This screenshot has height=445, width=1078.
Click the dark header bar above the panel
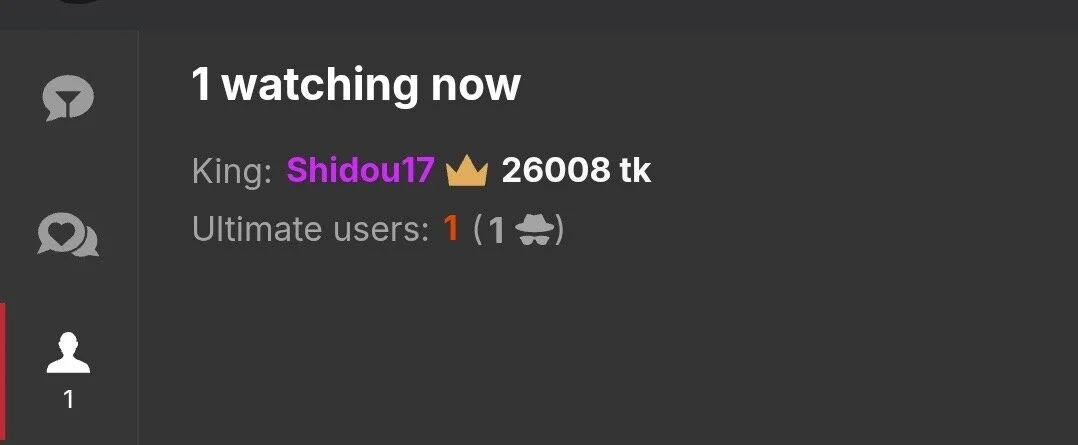tap(539, 14)
